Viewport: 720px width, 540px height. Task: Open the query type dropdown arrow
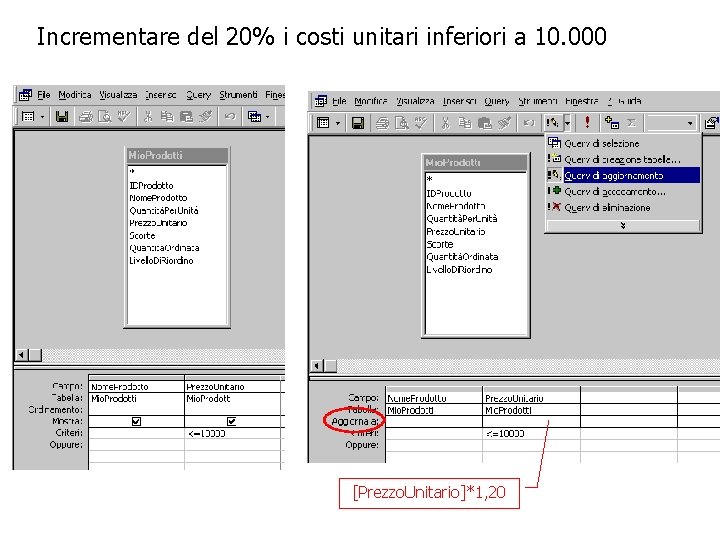click(x=568, y=123)
